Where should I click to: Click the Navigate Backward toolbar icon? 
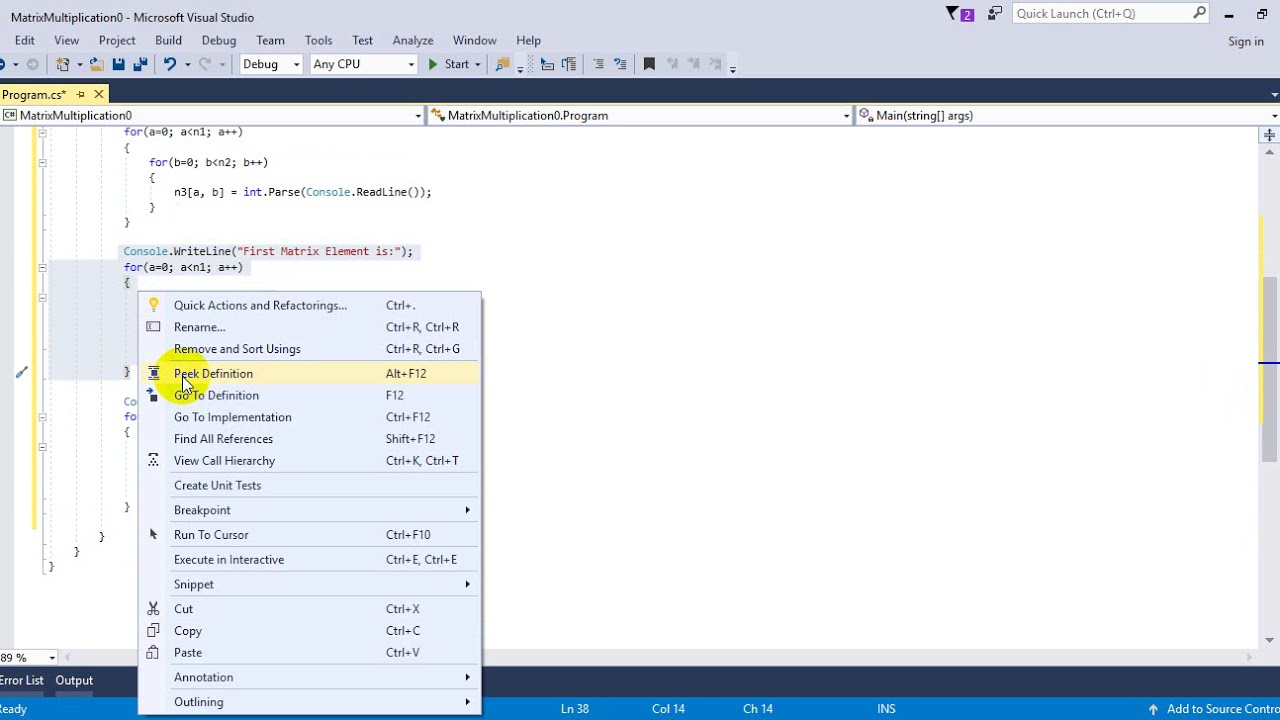coord(4,64)
